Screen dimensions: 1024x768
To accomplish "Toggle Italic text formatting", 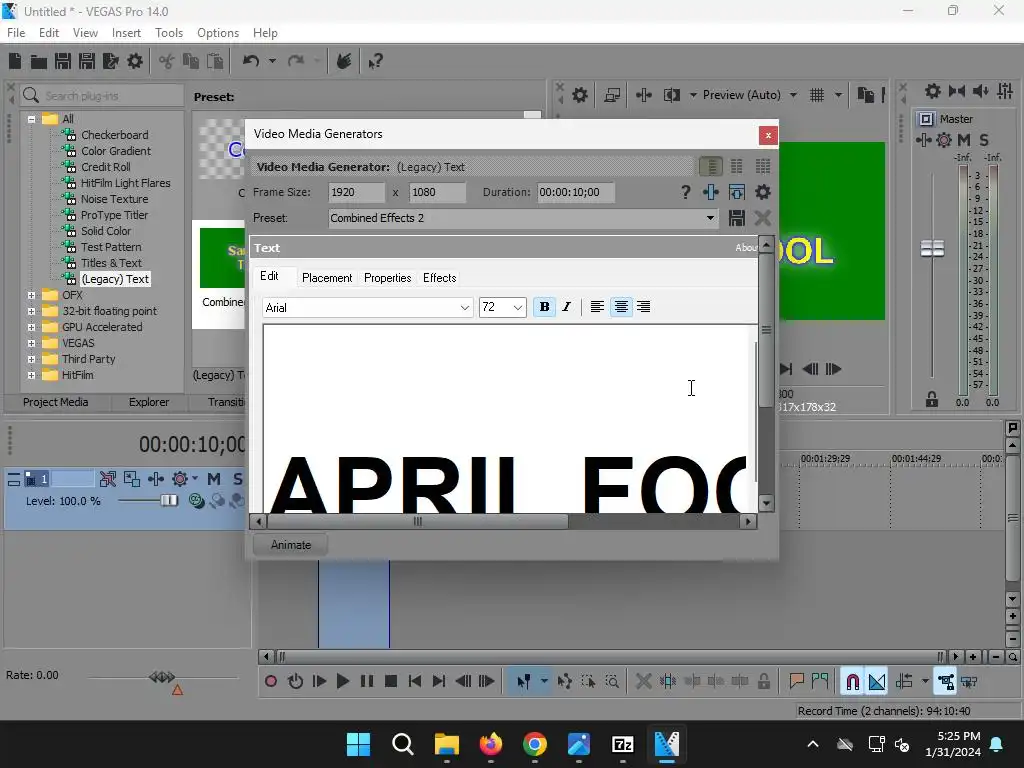I will click(566, 307).
